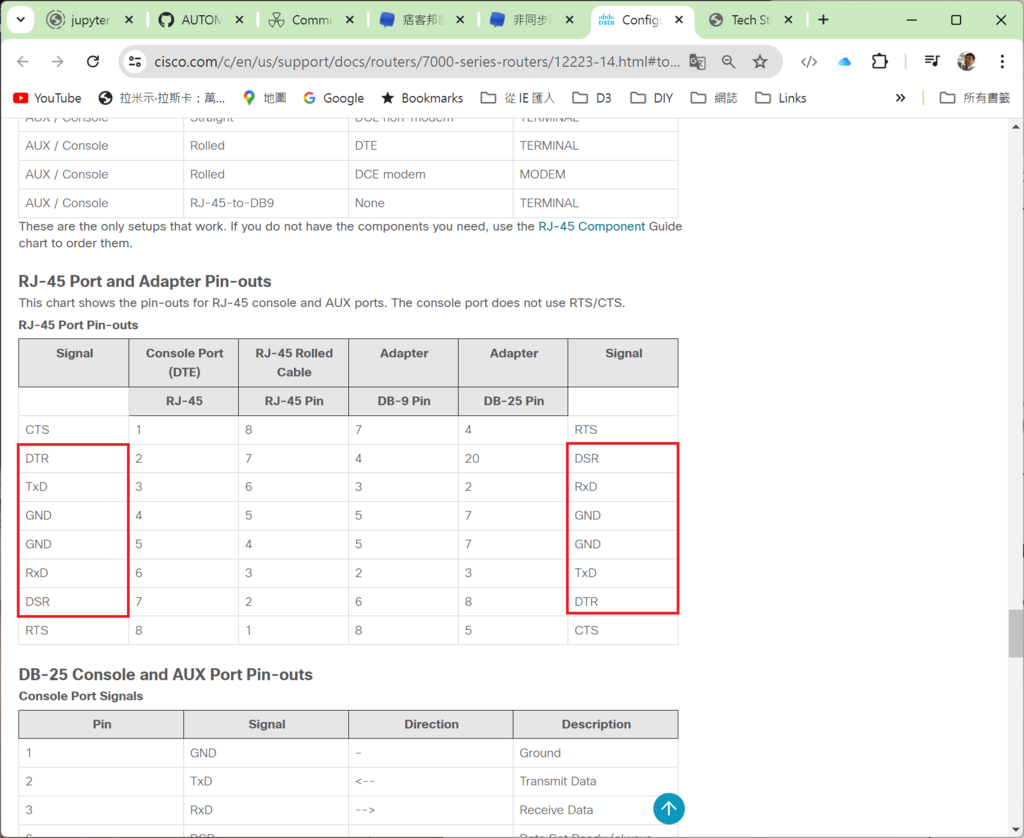The image size is (1024, 838).
Task: View site information icon
Action: pos(135,61)
